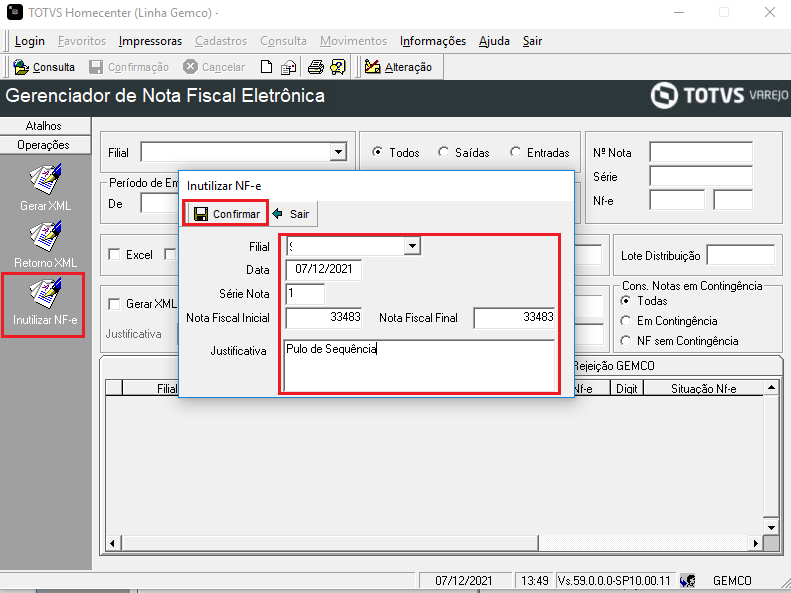
Task: Click the grid vertical scrollbar down arrow
Action: (x=771, y=528)
